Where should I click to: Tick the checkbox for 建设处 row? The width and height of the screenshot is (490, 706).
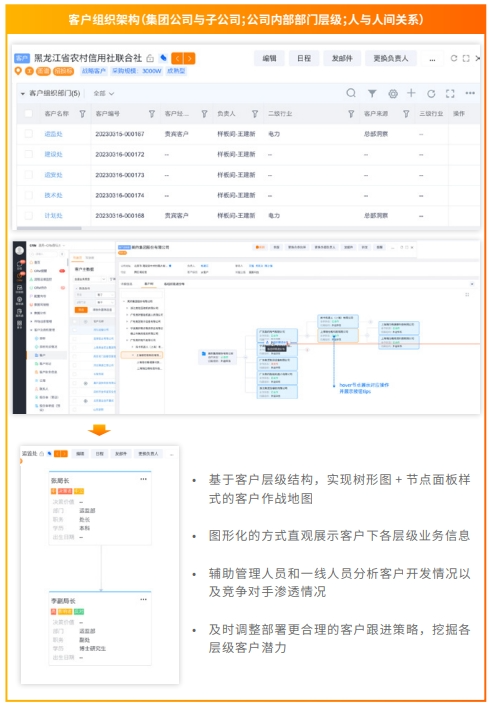click(x=28, y=154)
